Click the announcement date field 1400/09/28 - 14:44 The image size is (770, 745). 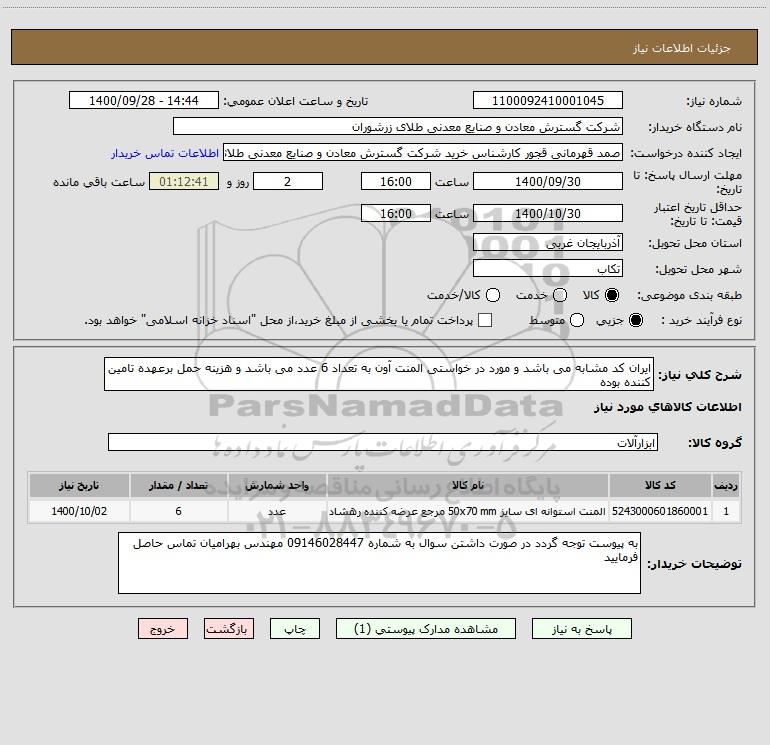click(x=144, y=100)
